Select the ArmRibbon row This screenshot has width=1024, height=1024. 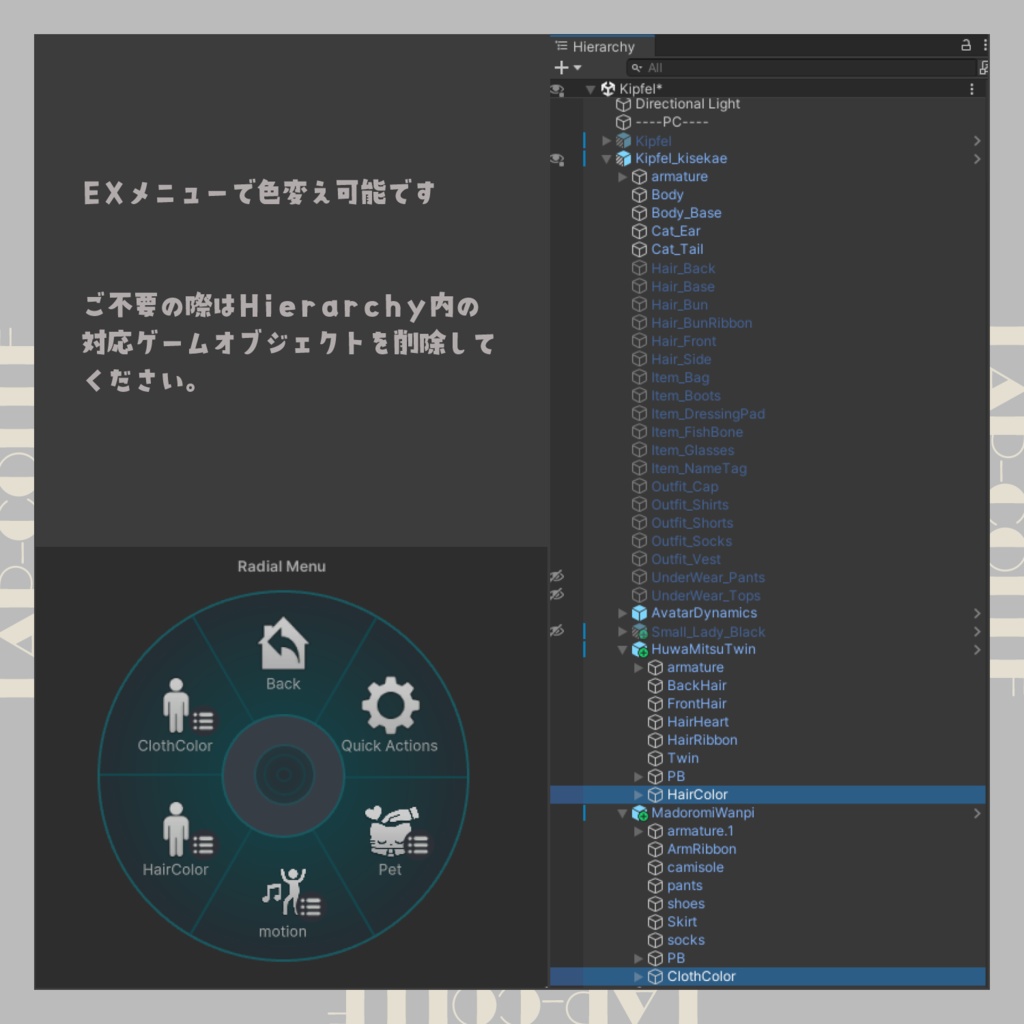[768, 849]
